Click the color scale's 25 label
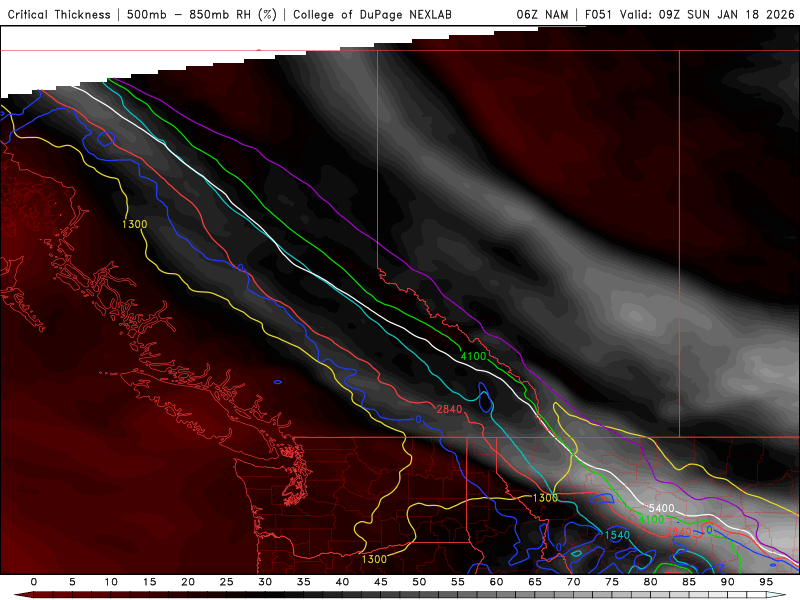 pyautogui.click(x=227, y=582)
